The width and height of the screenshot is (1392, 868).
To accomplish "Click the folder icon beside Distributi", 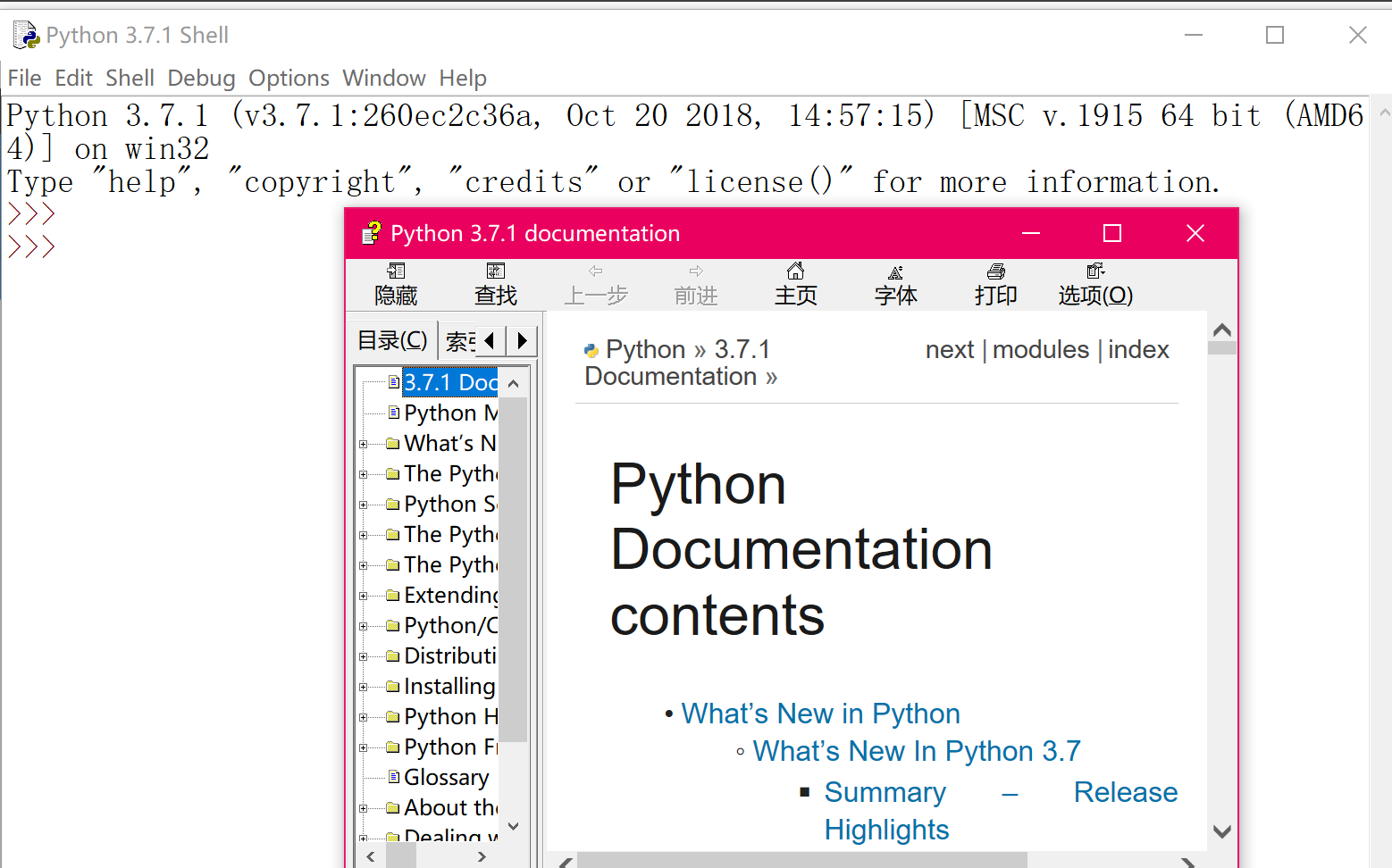I will [392, 655].
